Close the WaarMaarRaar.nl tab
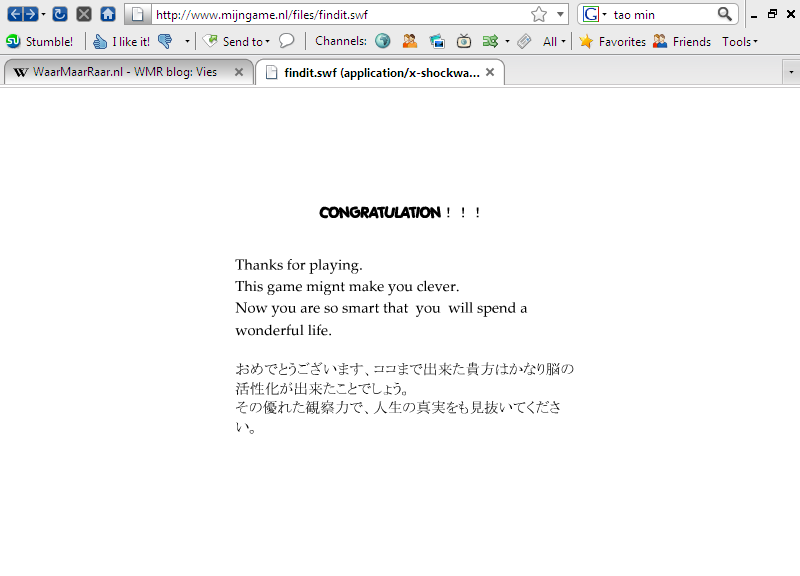 [239, 72]
